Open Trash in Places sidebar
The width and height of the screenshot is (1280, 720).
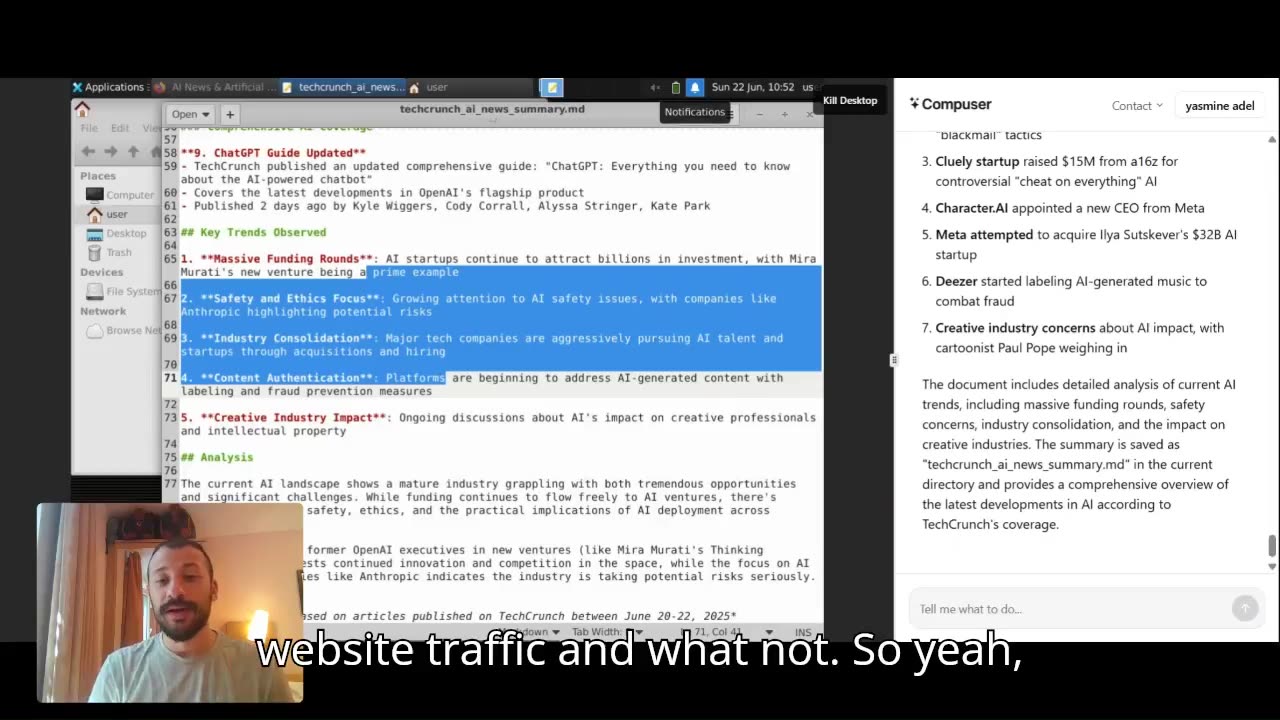119,252
